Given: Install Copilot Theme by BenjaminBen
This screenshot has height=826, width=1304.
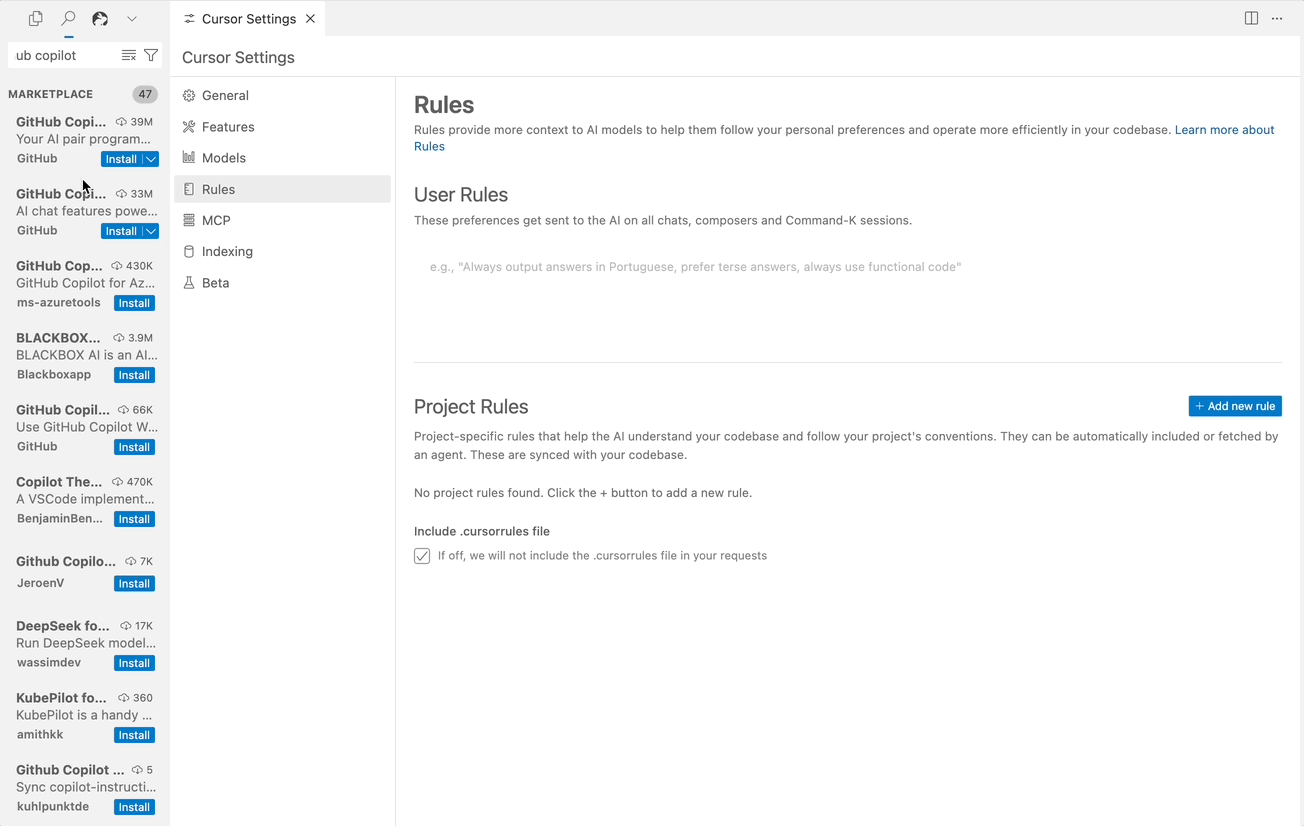Looking at the screenshot, I should coord(134,519).
